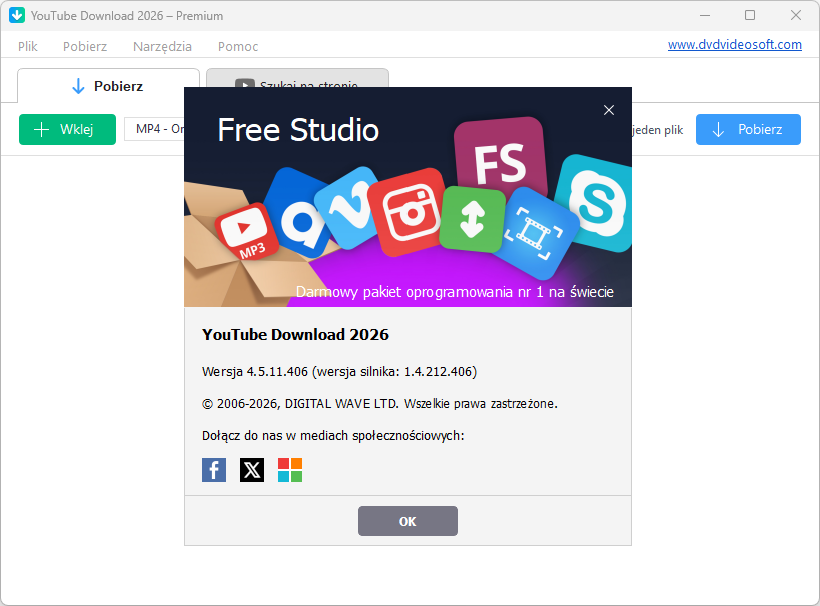This screenshot has width=820, height=606.
Task: Open the Microsoft Store colored squares icon
Action: coord(290,470)
